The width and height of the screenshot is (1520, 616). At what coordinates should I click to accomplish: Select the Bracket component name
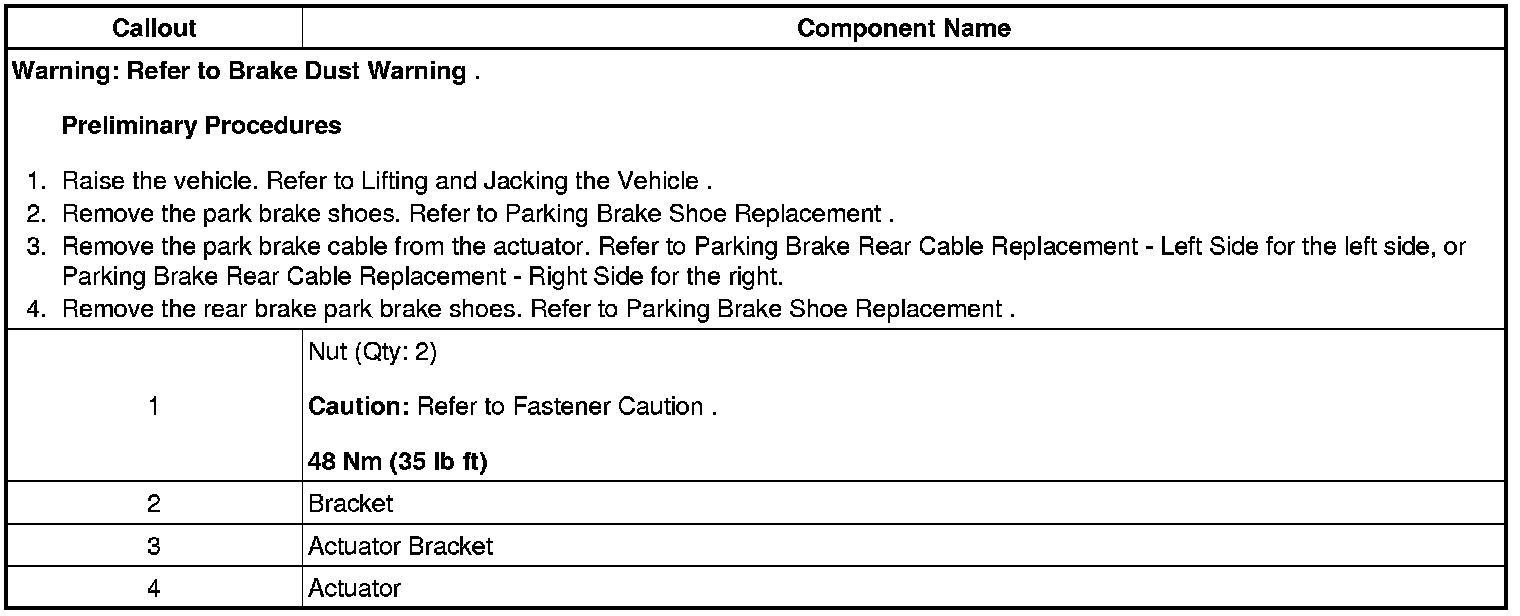coord(351,504)
